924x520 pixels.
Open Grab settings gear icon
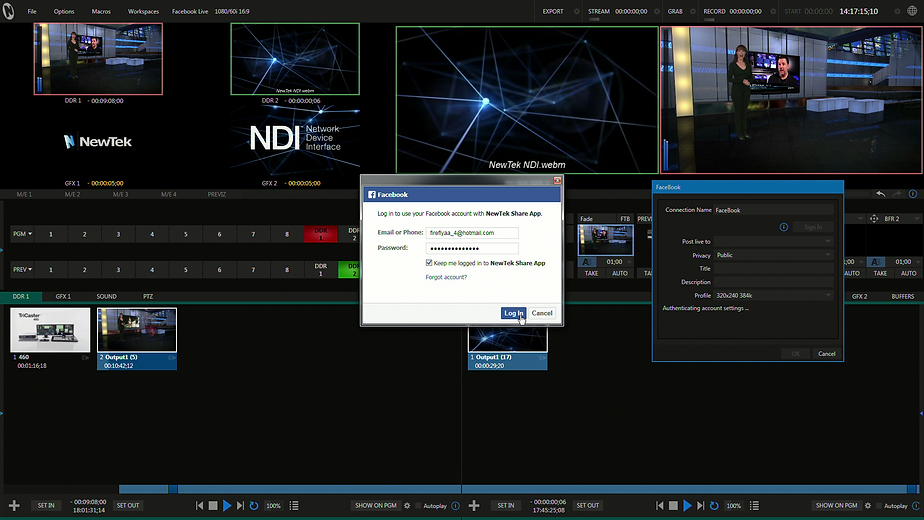point(692,11)
